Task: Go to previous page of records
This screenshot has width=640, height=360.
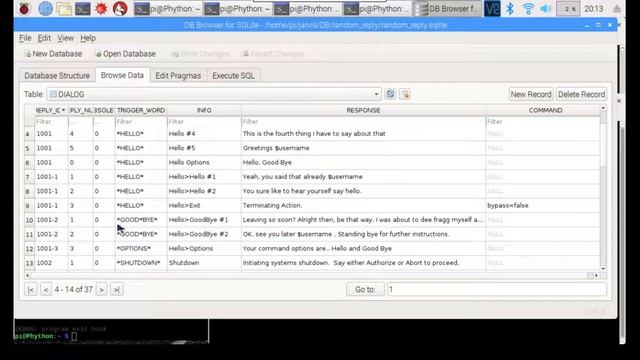Action: [x=46, y=289]
